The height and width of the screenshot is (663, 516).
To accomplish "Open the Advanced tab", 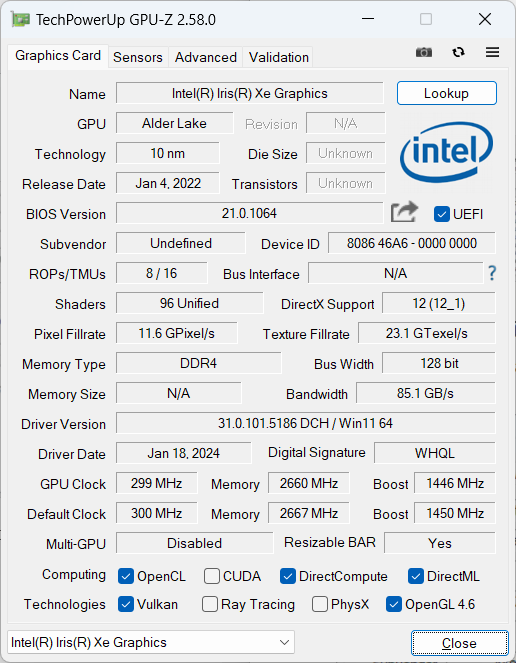I will (206, 57).
